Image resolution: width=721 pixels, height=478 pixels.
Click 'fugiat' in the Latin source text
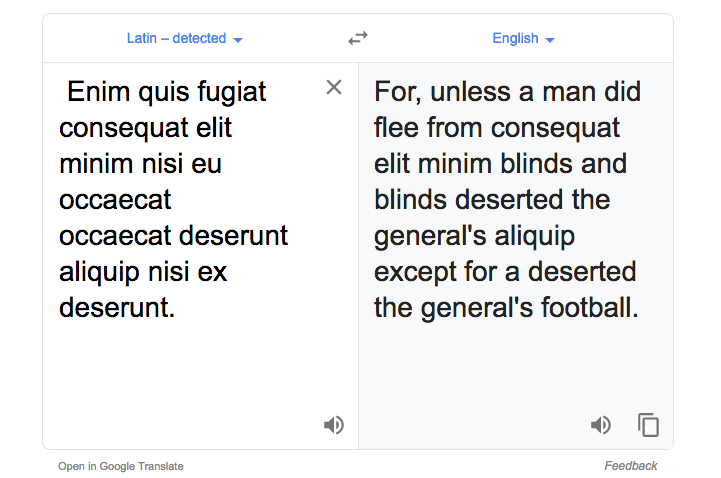pyautogui.click(x=231, y=92)
